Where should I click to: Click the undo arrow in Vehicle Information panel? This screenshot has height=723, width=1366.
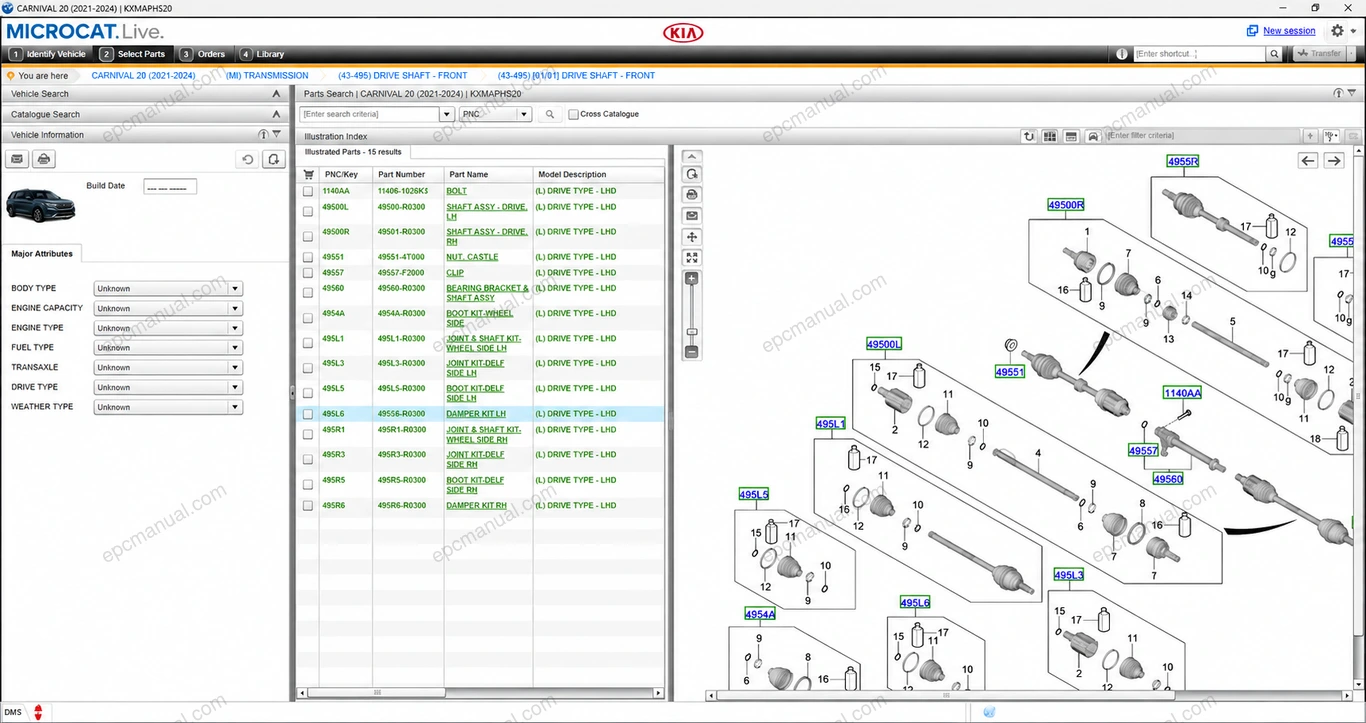(248, 159)
